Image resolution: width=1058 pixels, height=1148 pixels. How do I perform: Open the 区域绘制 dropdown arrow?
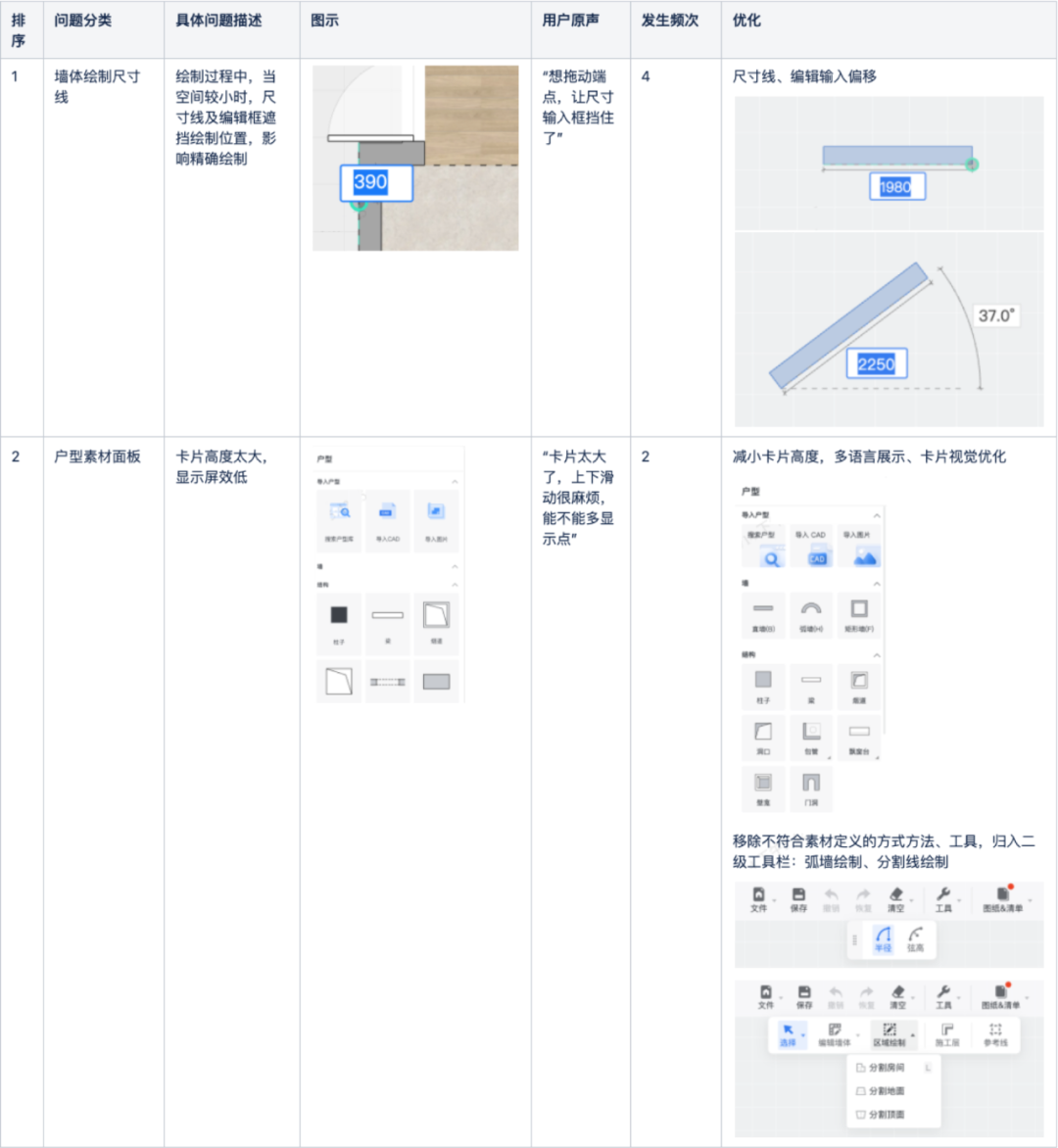point(912,1035)
